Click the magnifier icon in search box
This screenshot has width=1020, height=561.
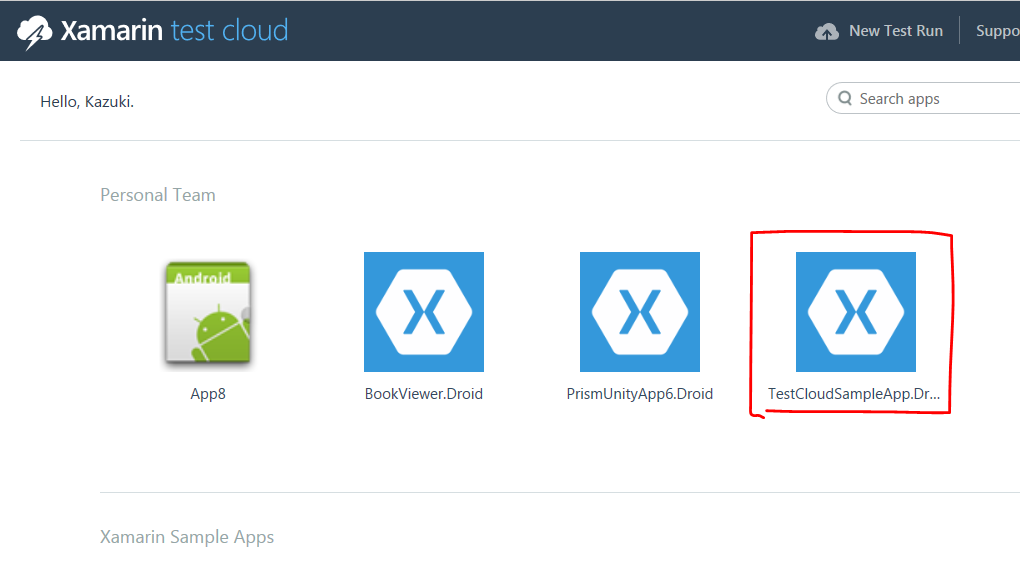click(845, 98)
